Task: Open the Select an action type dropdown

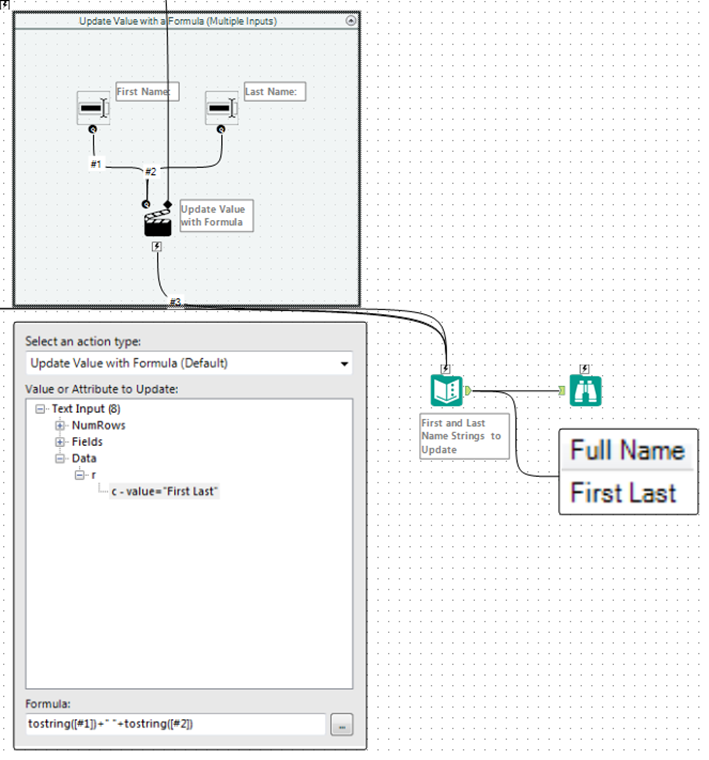Action: (x=189, y=363)
